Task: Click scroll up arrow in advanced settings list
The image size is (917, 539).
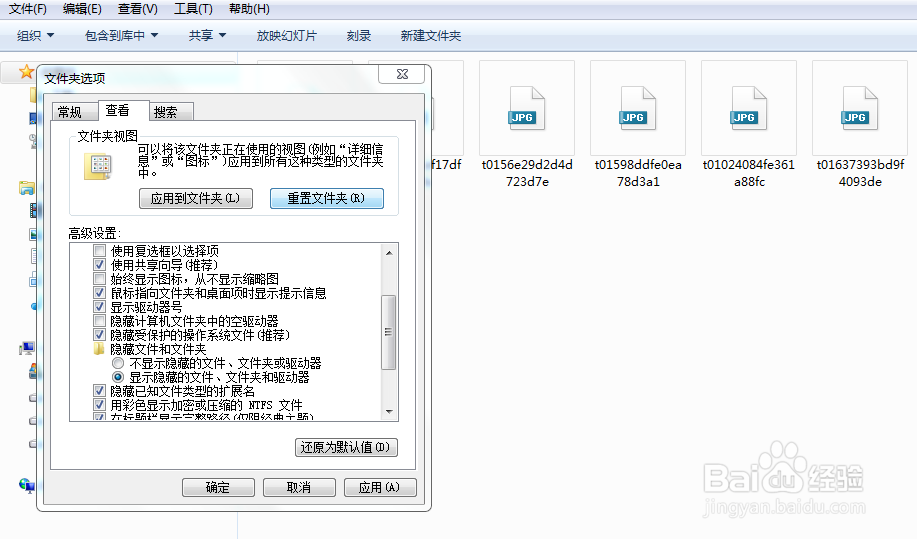Action: click(389, 253)
